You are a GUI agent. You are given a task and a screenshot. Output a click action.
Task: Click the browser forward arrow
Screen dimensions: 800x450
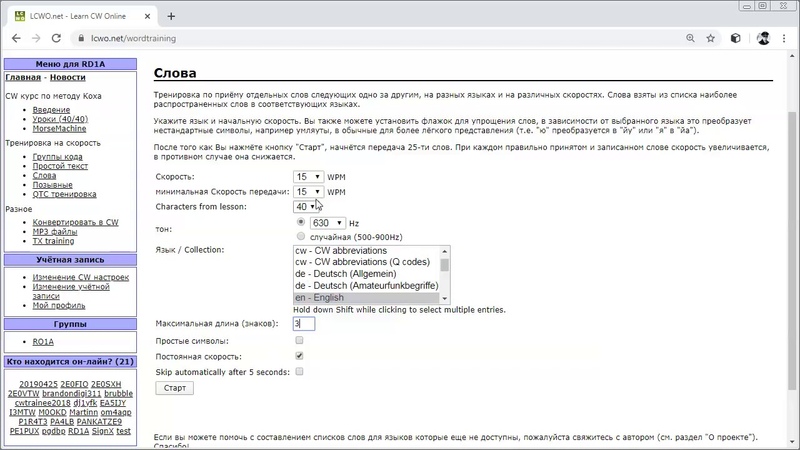[36, 38]
